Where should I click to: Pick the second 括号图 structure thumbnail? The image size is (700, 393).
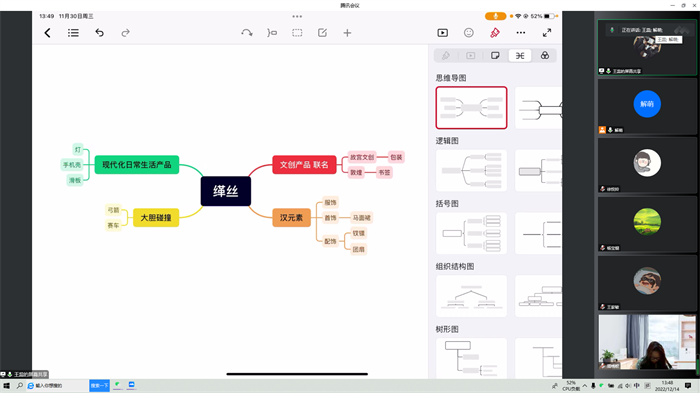pyautogui.click(x=538, y=233)
